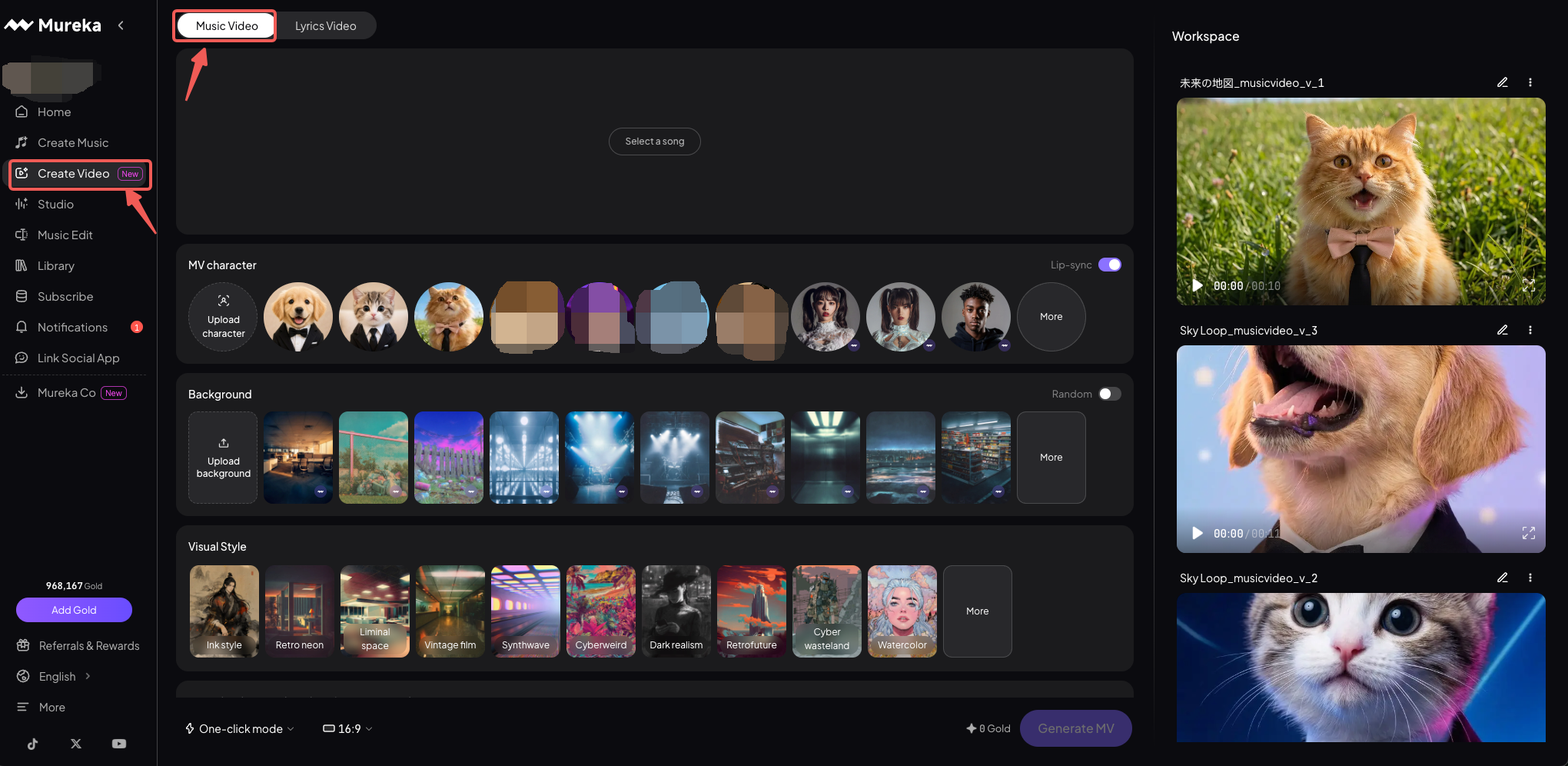Image resolution: width=1568 pixels, height=766 pixels.
Task: Show more MV characters
Action: pyautogui.click(x=1051, y=317)
